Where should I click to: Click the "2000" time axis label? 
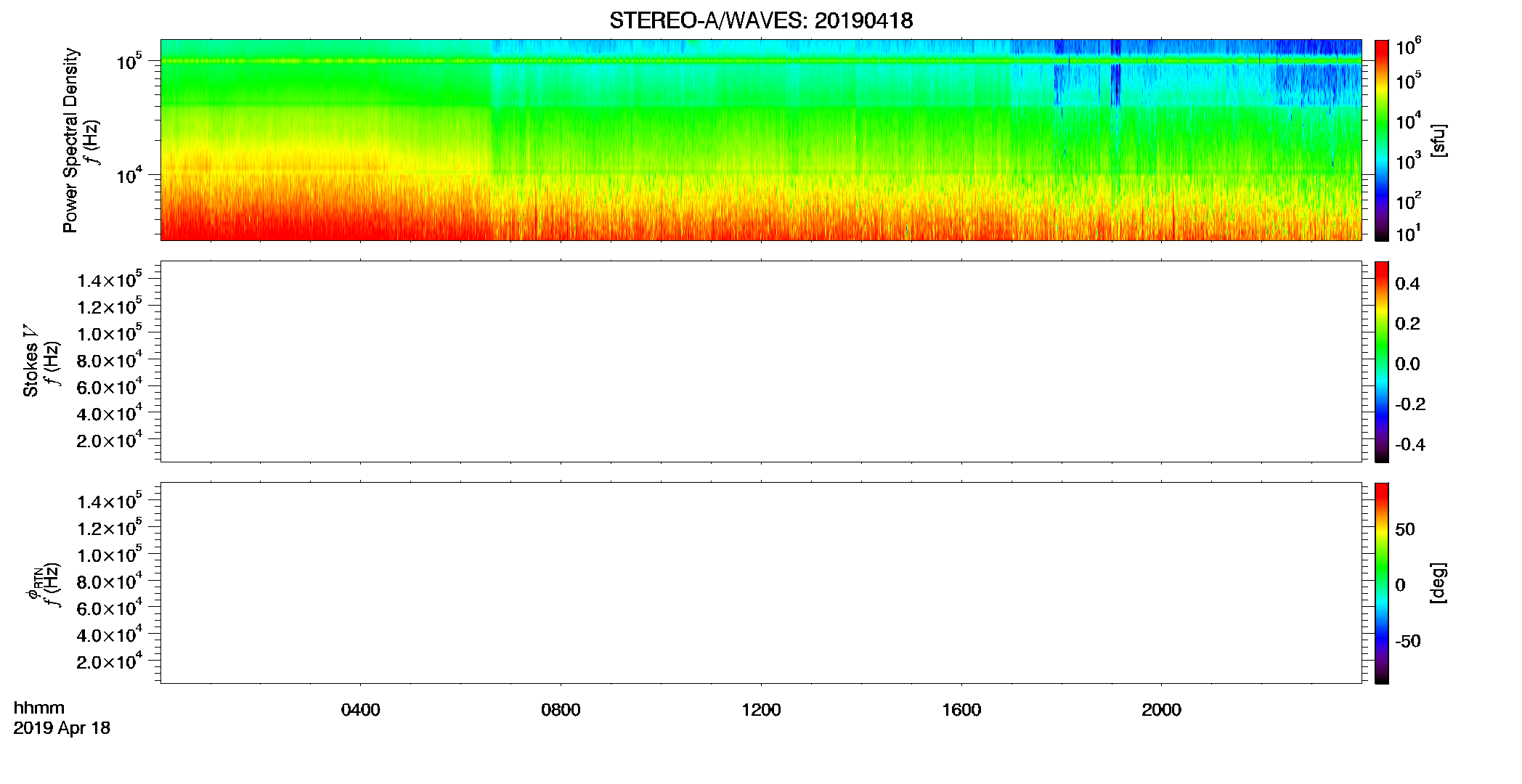[x=1161, y=710]
